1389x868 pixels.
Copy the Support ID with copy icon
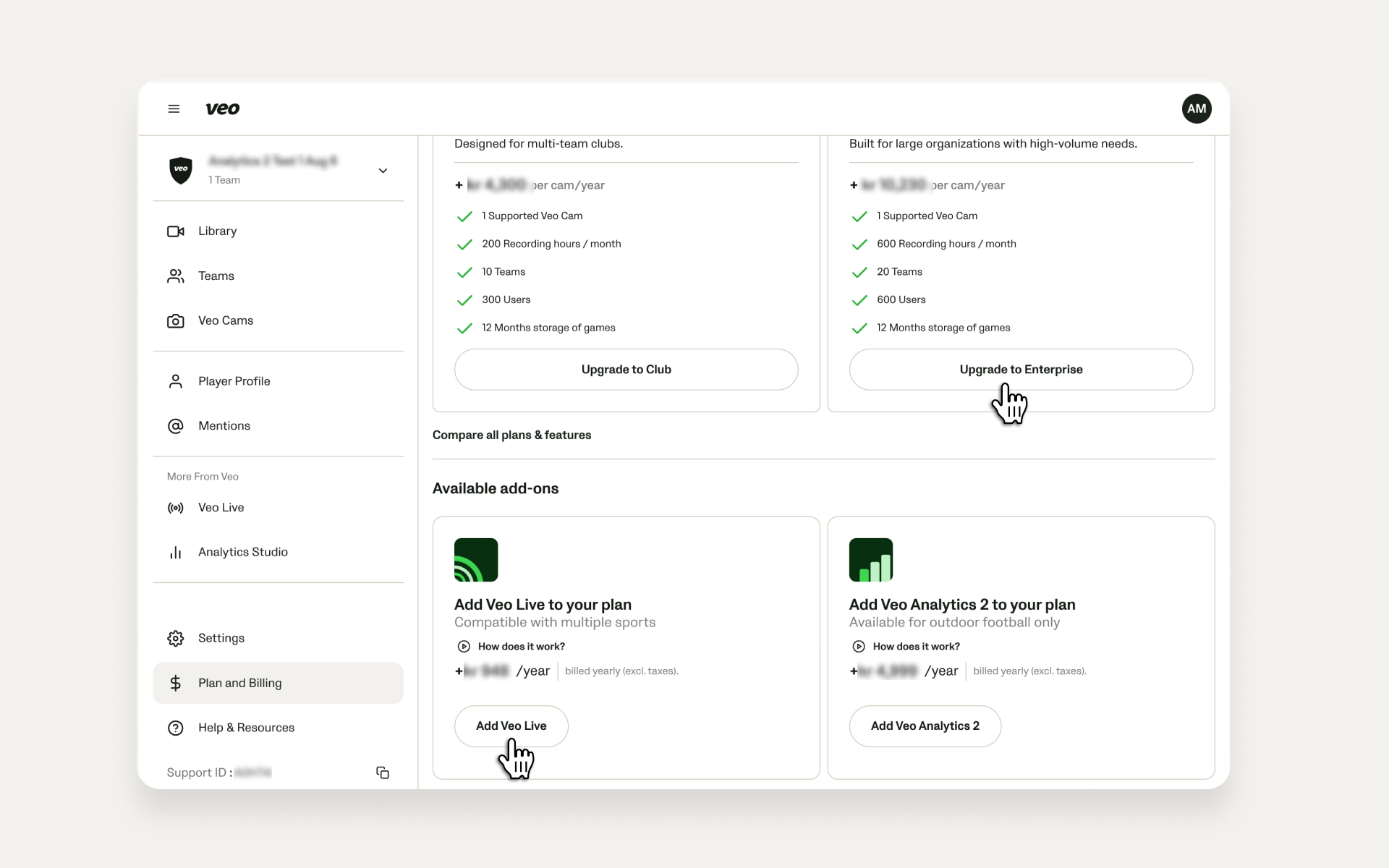click(383, 773)
